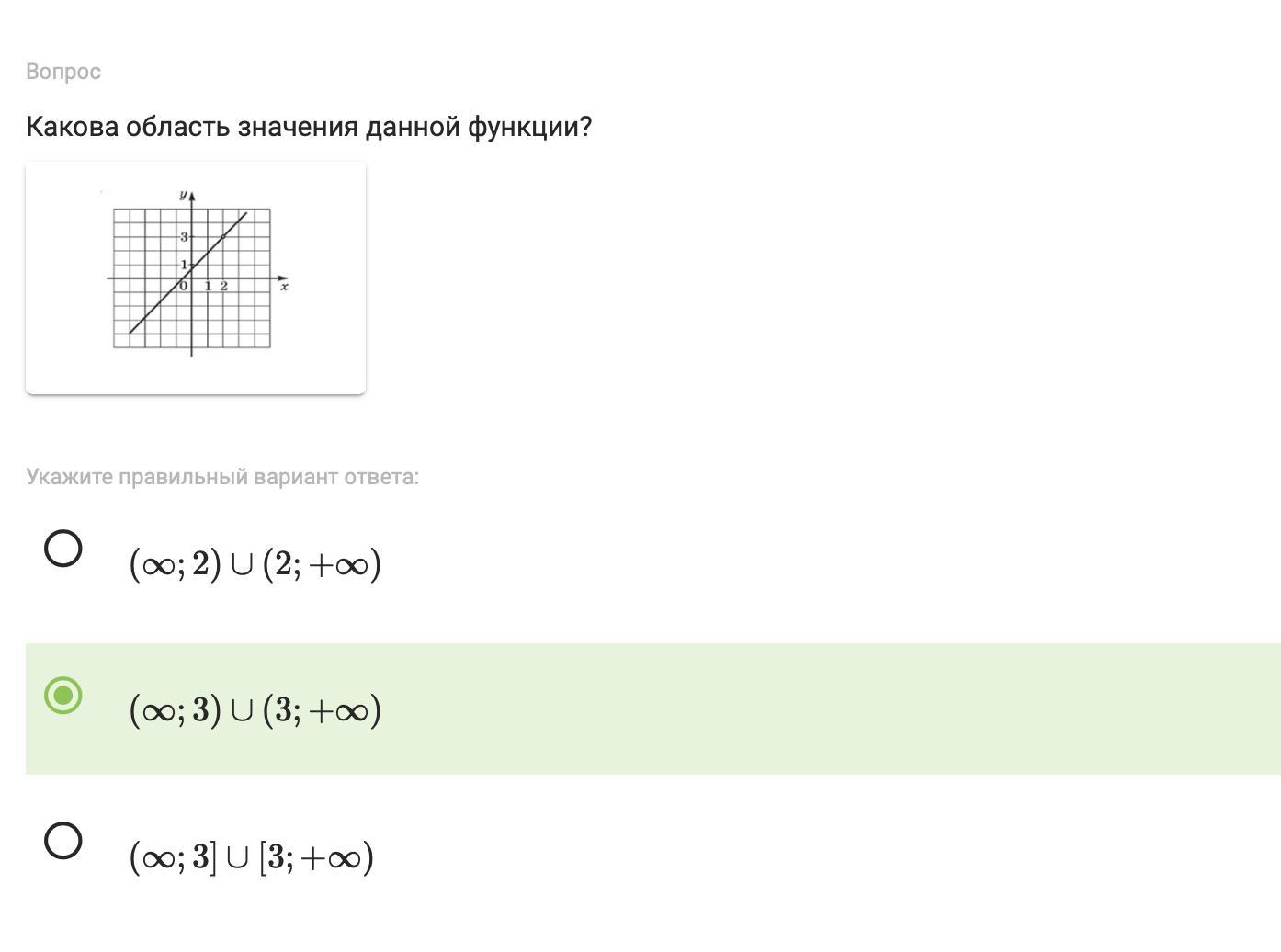This screenshot has height=952, width=1281.
Task: Click the green highlighted answer row background
Action: point(653,708)
